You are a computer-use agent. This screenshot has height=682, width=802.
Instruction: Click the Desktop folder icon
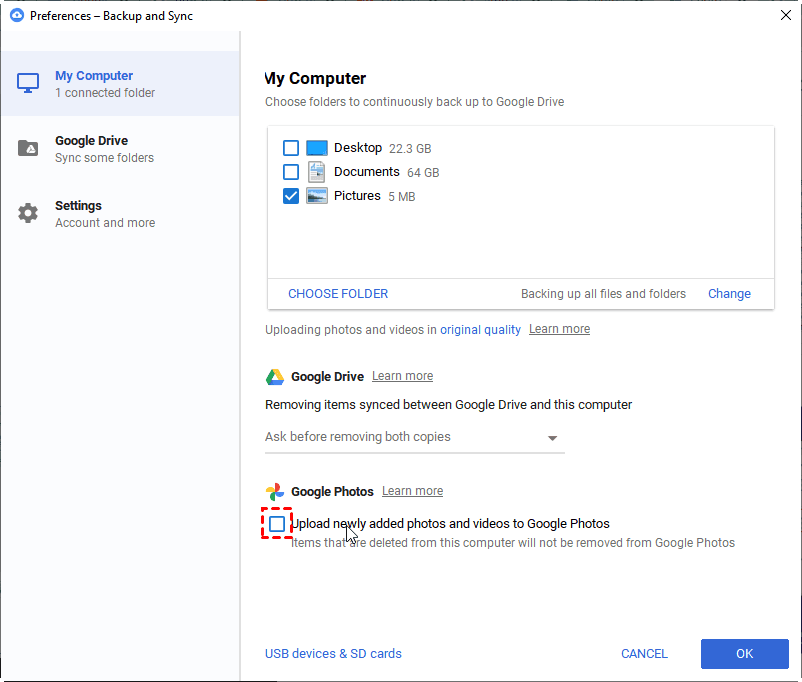click(x=317, y=148)
